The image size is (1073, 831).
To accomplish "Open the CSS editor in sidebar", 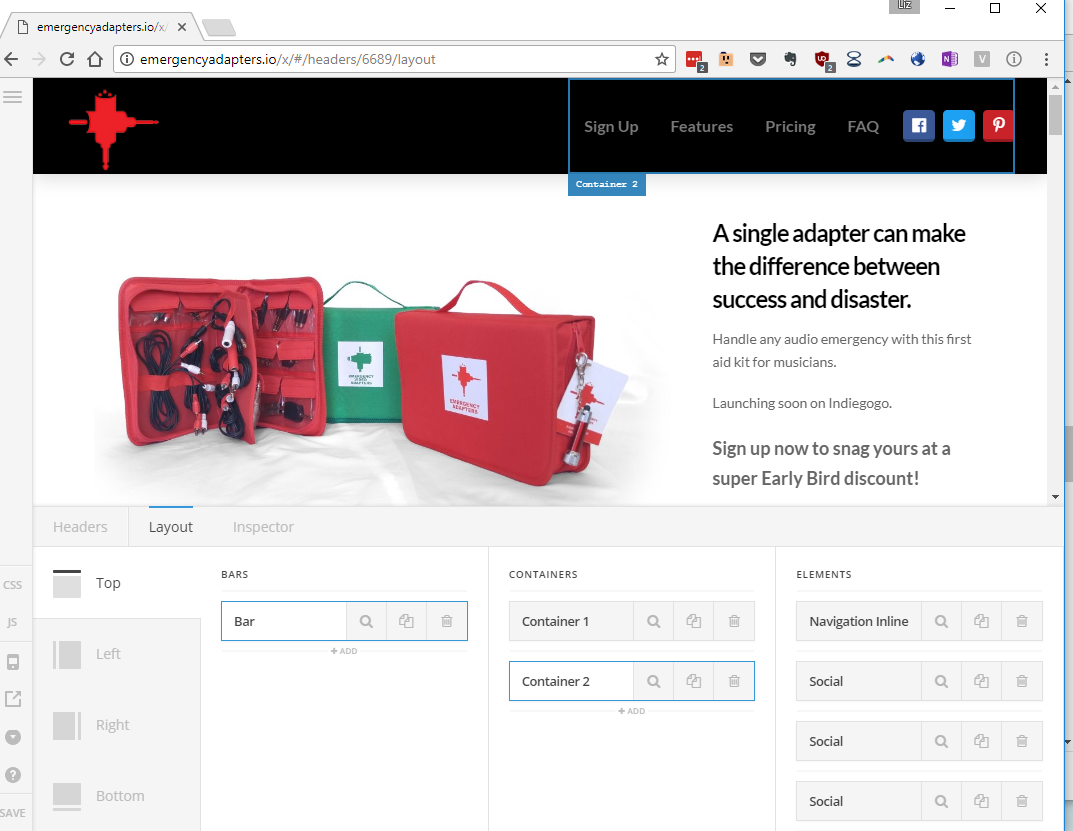I will pyautogui.click(x=12, y=585).
